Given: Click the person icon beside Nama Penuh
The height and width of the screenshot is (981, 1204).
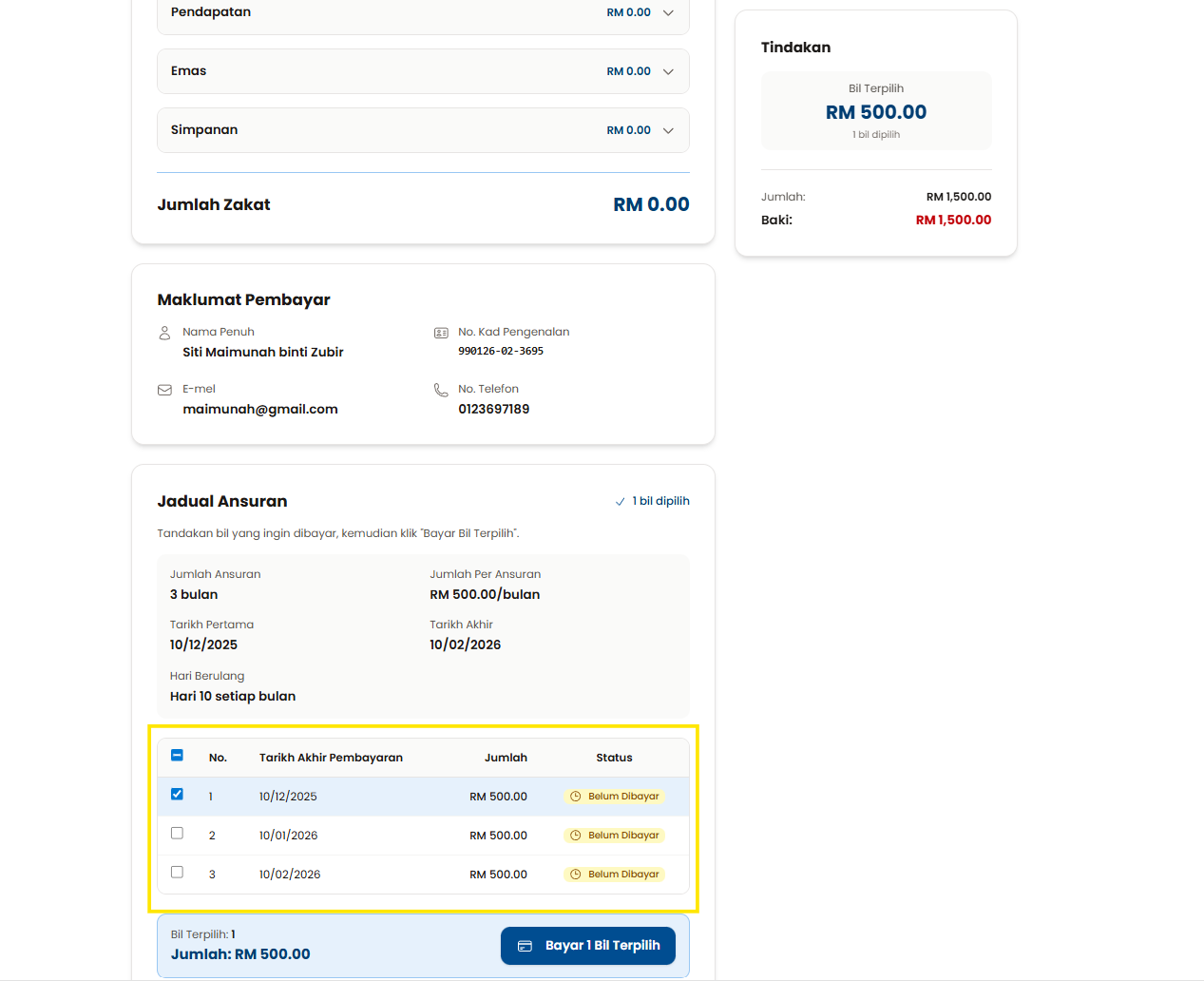Looking at the screenshot, I should click(x=164, y=333).
